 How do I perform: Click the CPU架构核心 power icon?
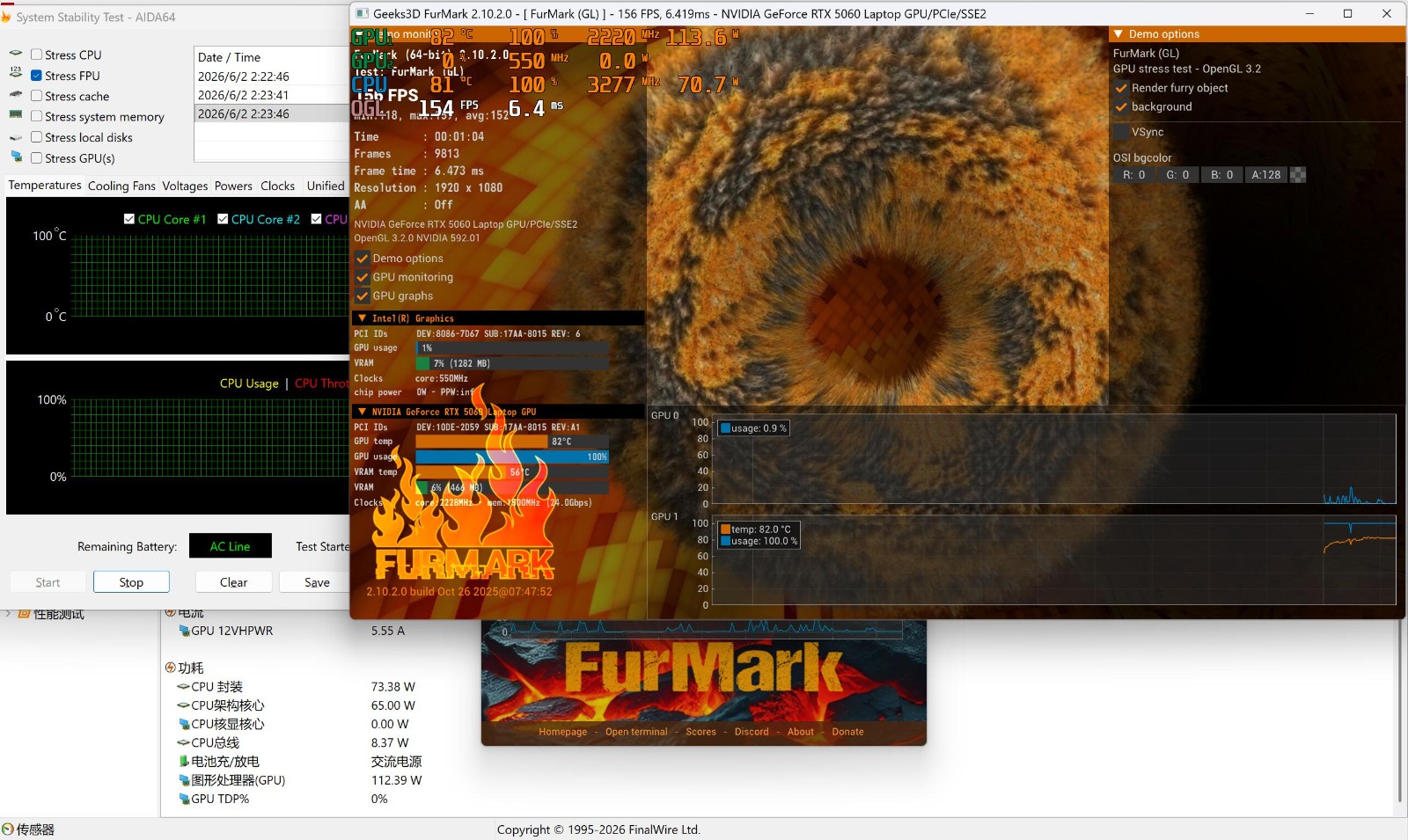[183, 705]
